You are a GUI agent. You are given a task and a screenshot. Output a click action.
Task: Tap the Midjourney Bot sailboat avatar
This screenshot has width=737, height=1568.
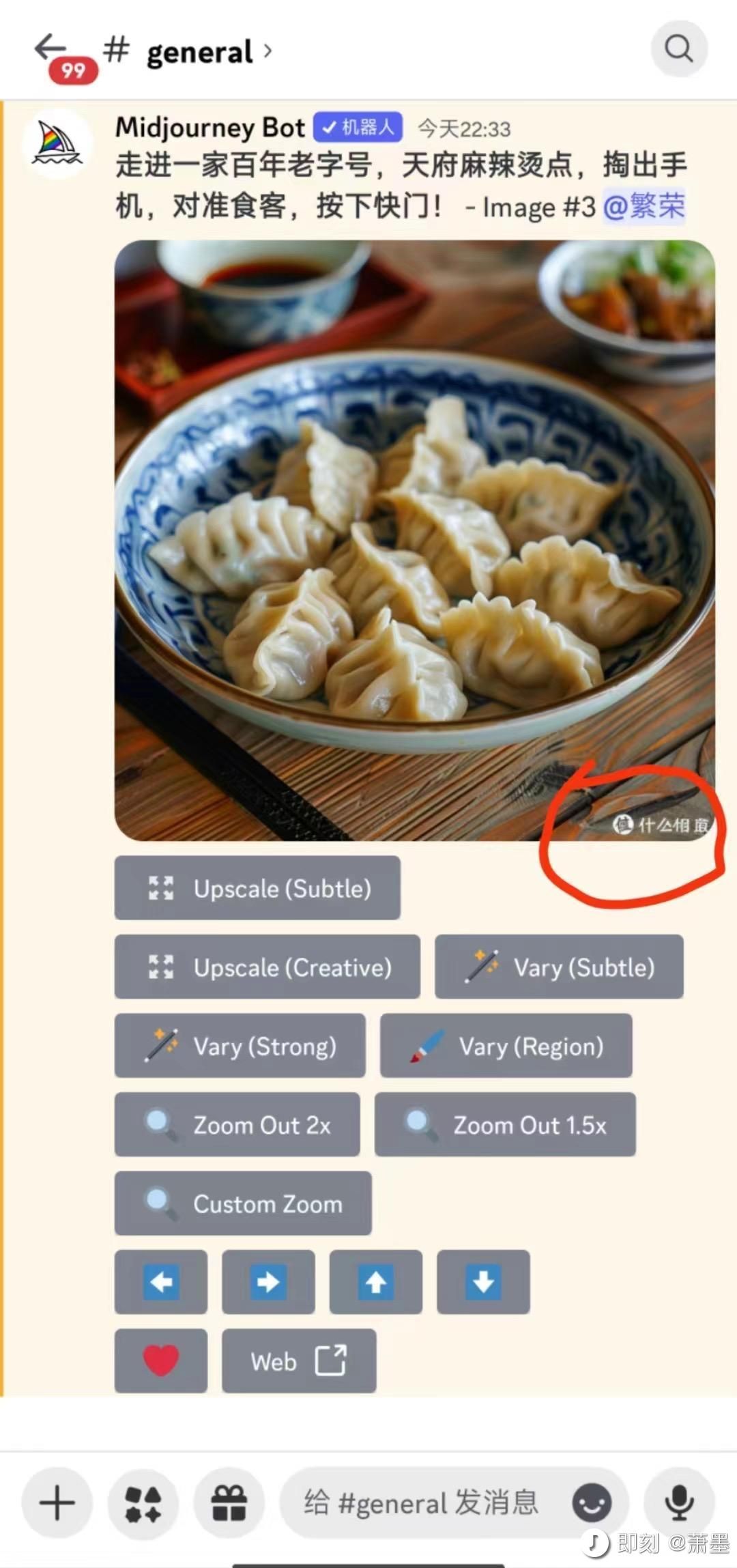click(x=57, y=143)
